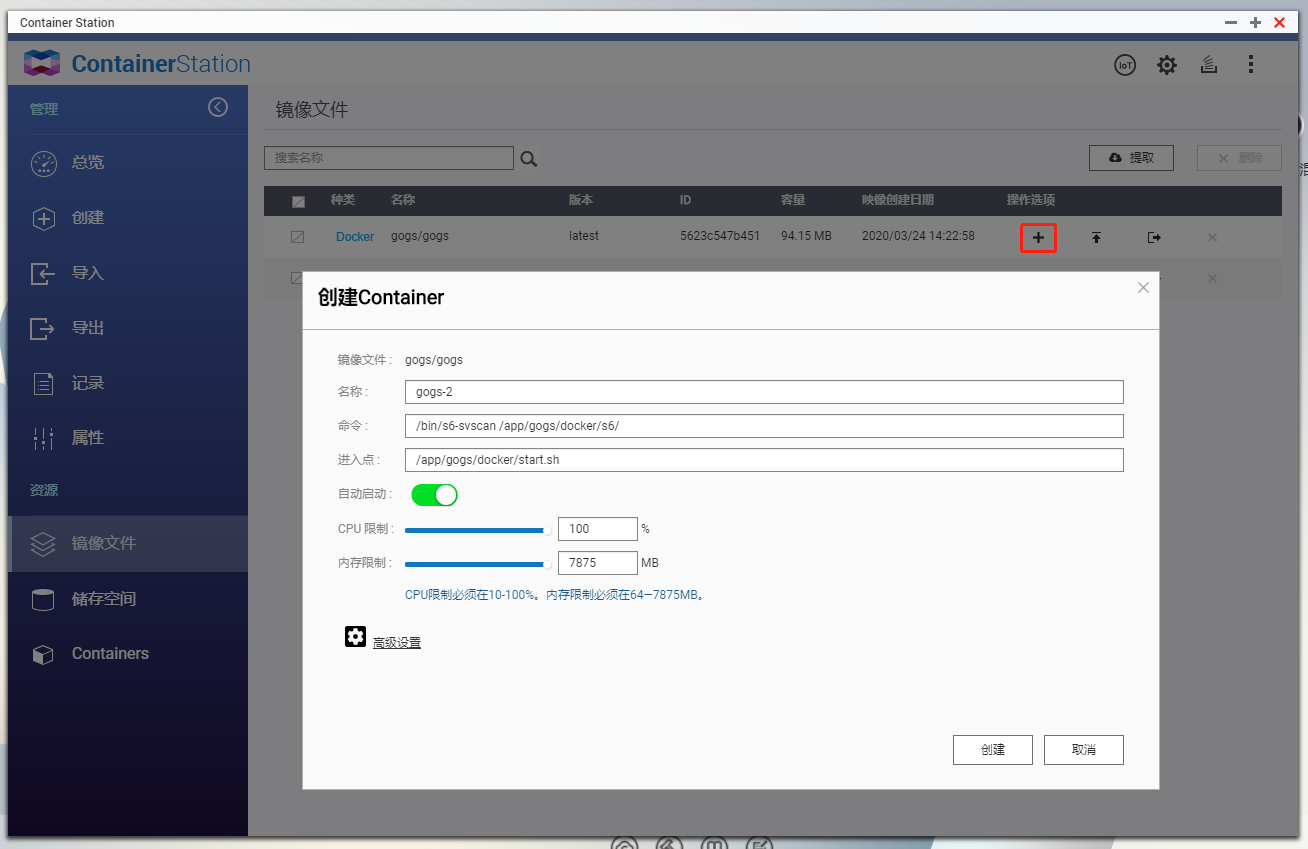Click the IoT icon in the header
Viewport: 1308px width, 849px height.
1124,64
